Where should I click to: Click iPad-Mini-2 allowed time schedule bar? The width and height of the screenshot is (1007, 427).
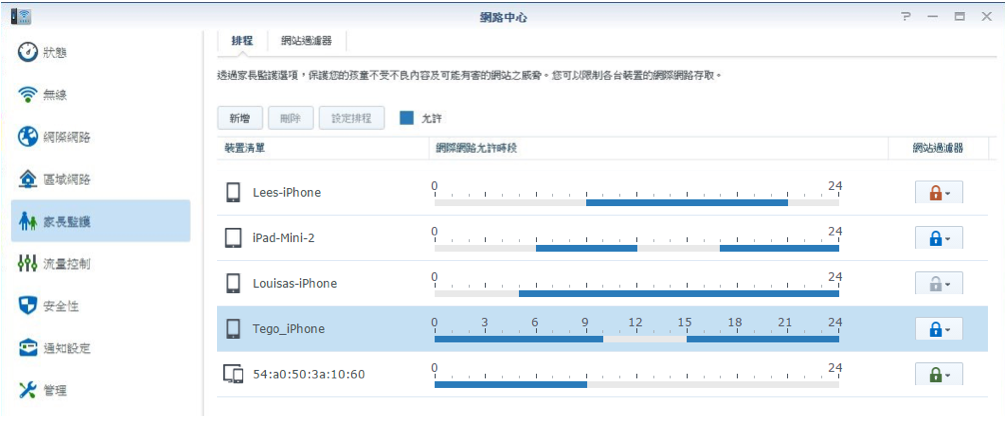point(636,248)
